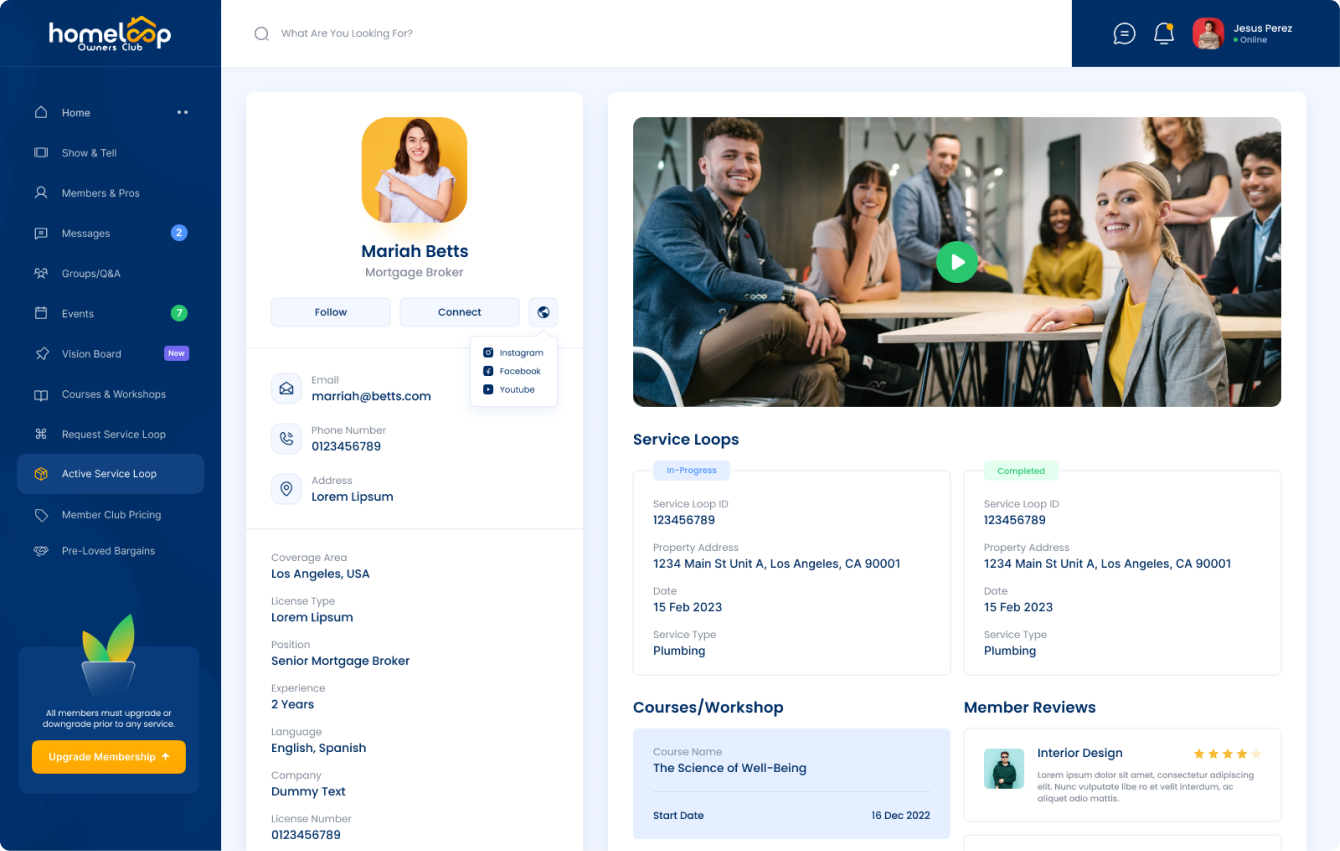Click the Interior Design star rating
1340x851 pixels.
tap(1227, 754)
